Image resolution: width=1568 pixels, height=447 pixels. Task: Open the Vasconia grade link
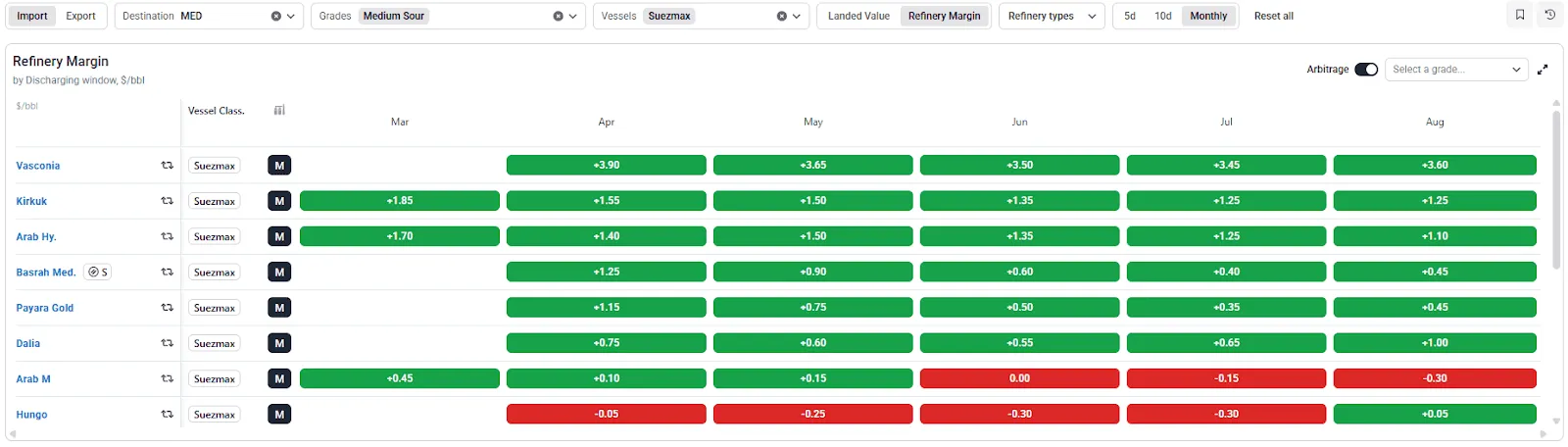[38, 166]
